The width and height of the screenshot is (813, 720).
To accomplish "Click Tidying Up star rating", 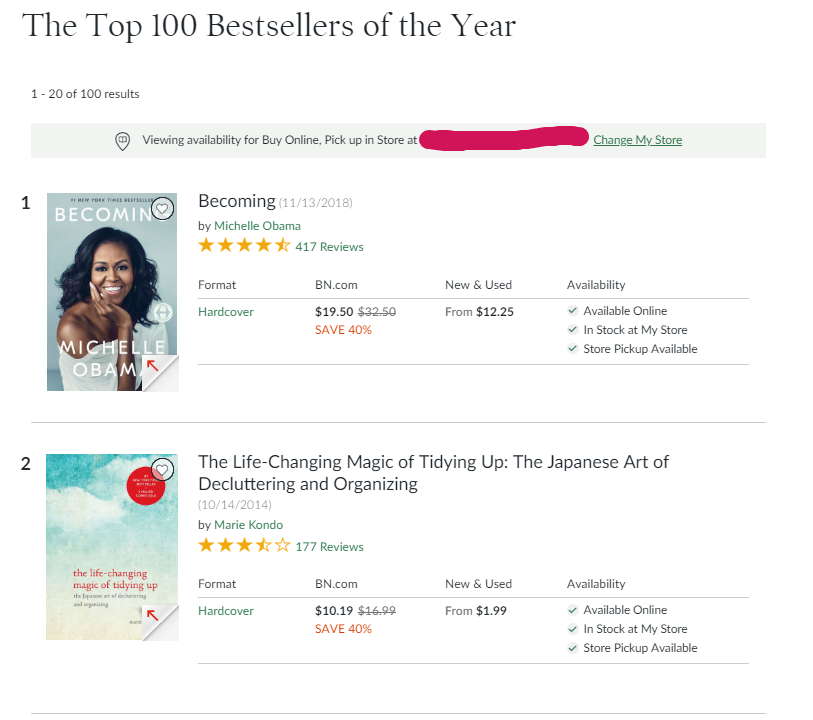I will click(244, 545).
